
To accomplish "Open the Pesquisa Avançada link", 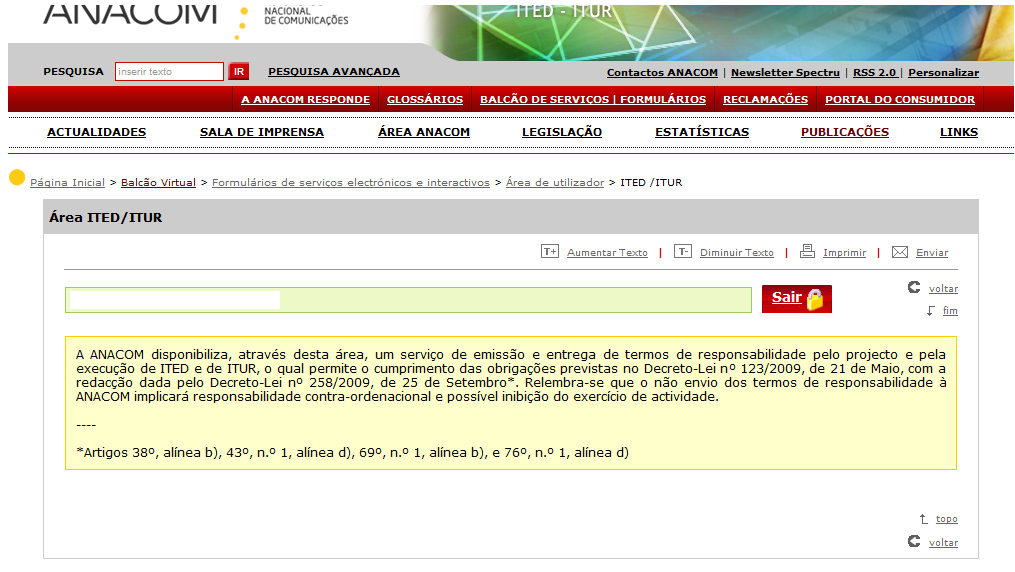I will [333, 72].
